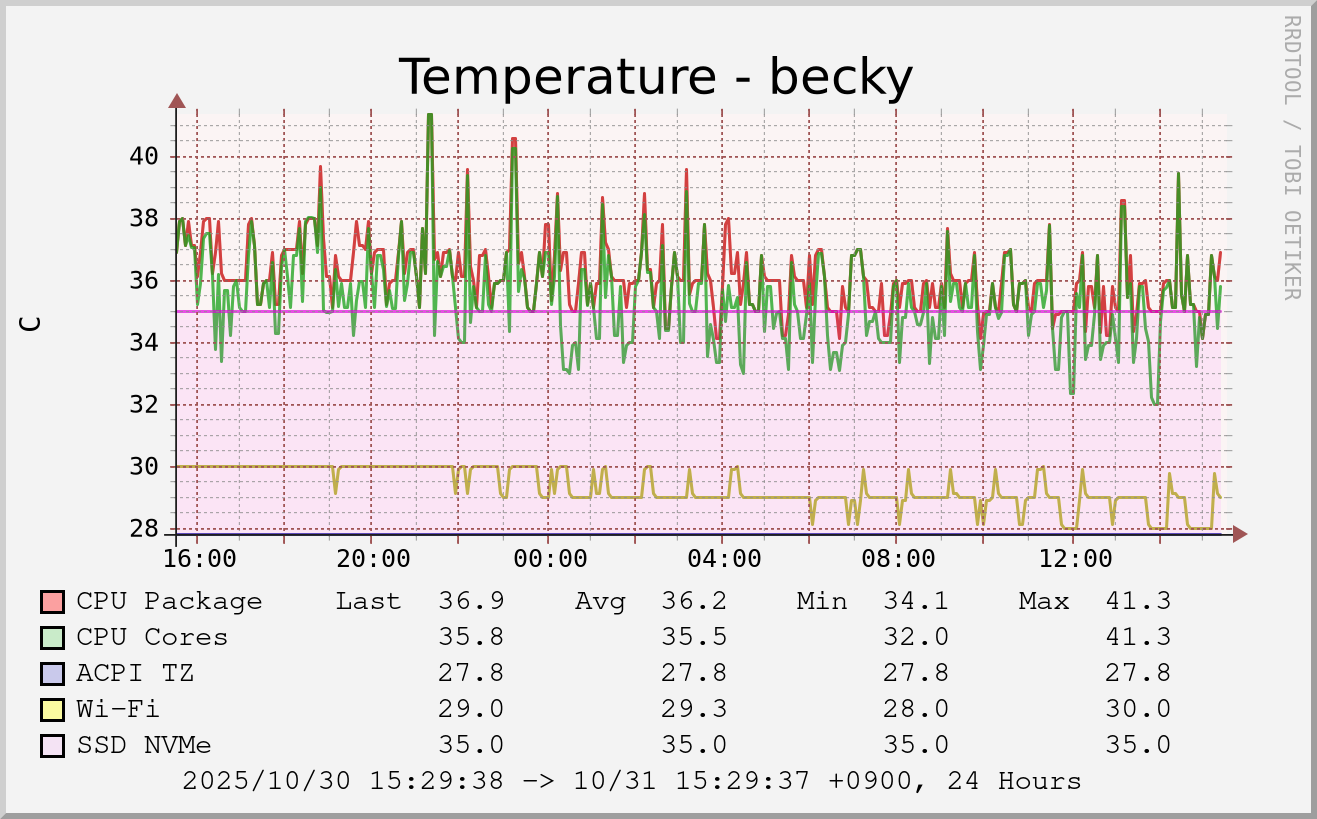This screenshot has width=1317, height=819.
Task: Click the 40 degree Y-axis tick label
Action: [144, 157]
